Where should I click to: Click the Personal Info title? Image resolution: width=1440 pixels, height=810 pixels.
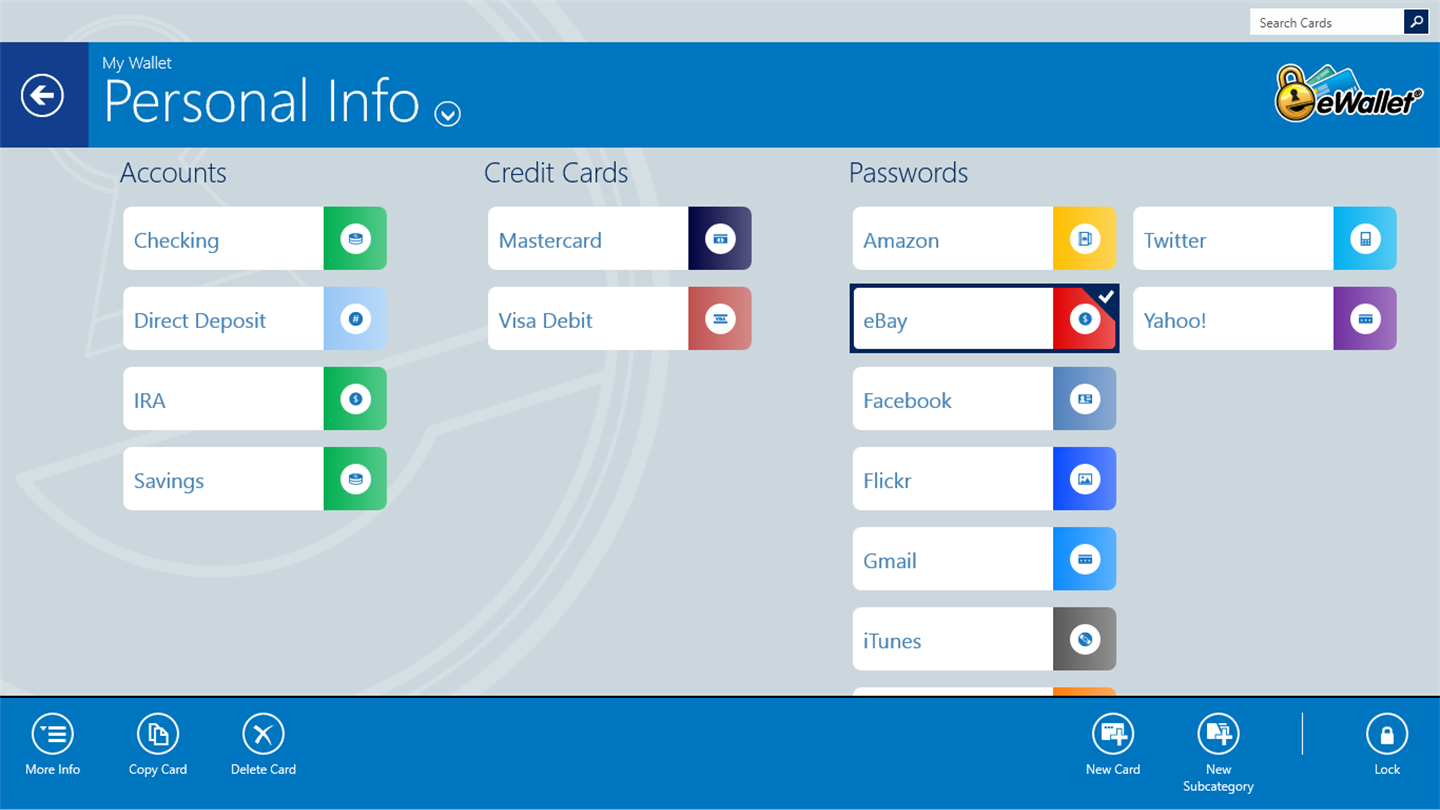(262, 102)
